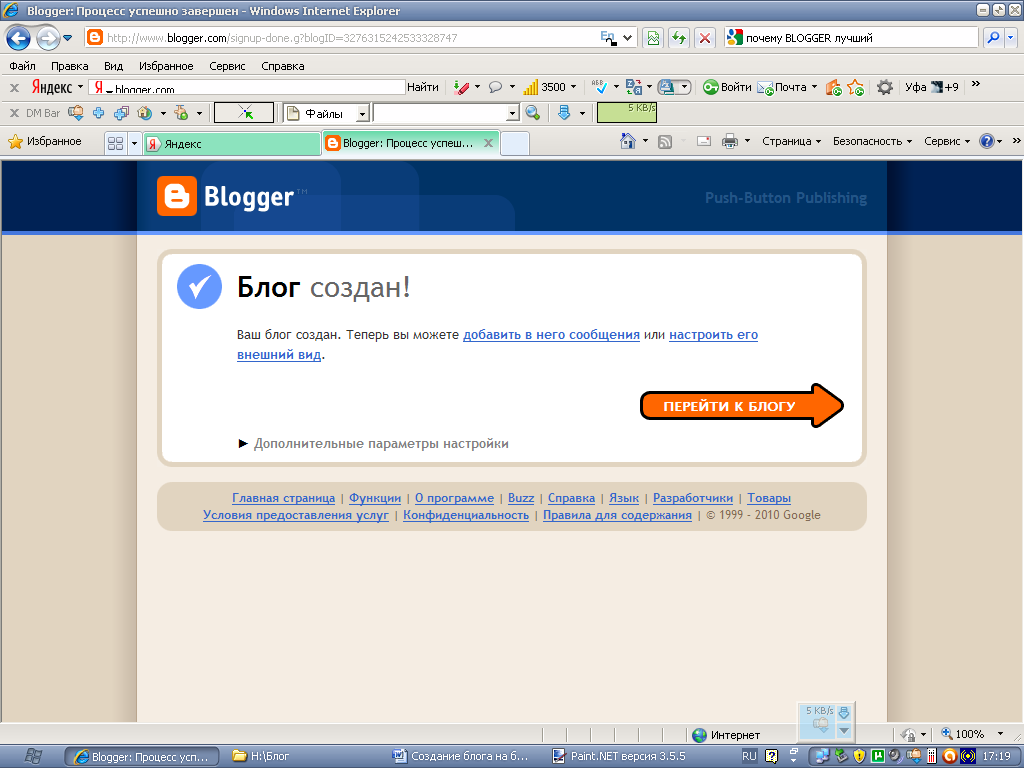This screenshot has height=768, width=1024.
Task: Click the Buzz footer link
Action: click(x=520, y=498)
